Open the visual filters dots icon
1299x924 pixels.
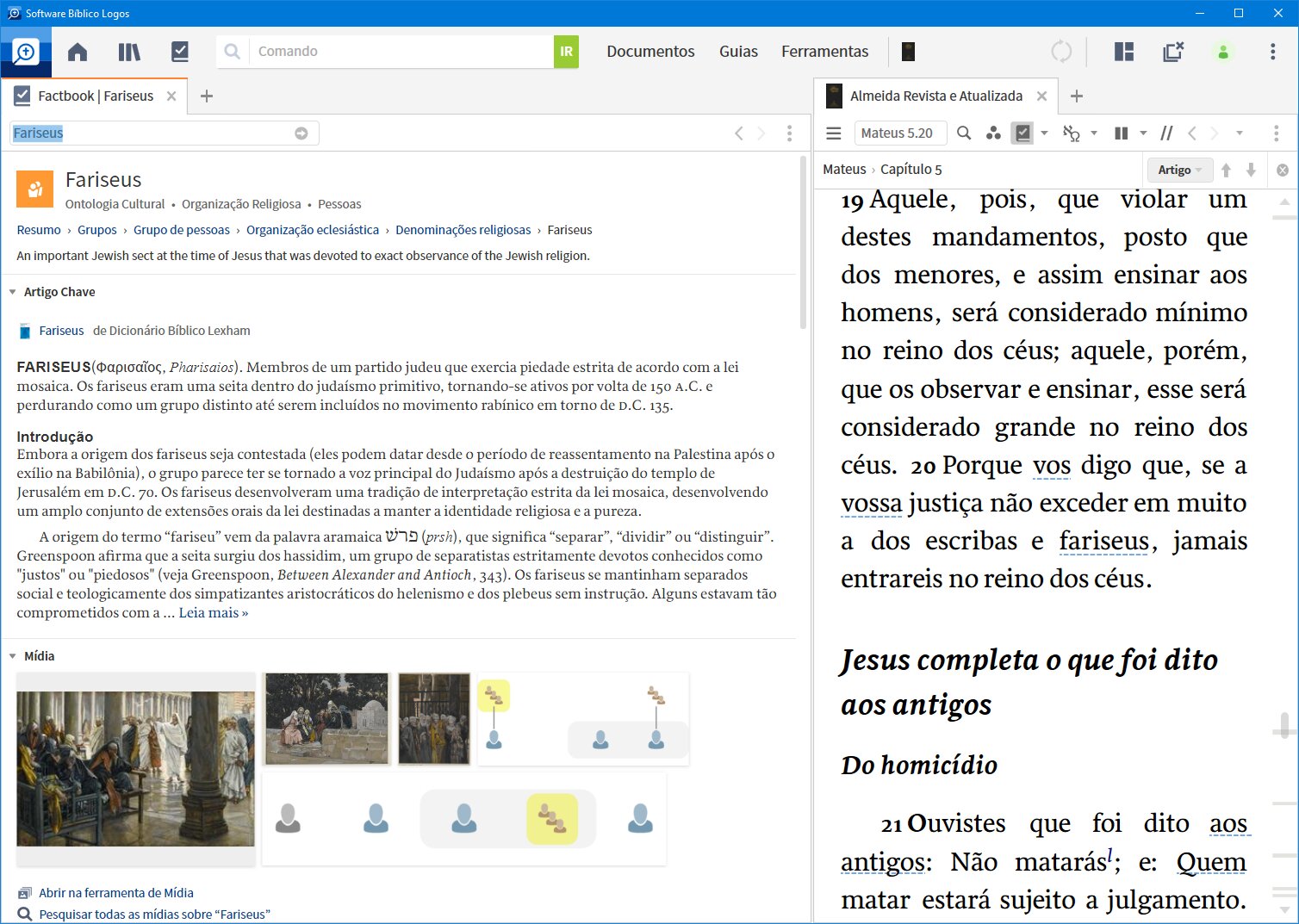click(x=993, y=133)
